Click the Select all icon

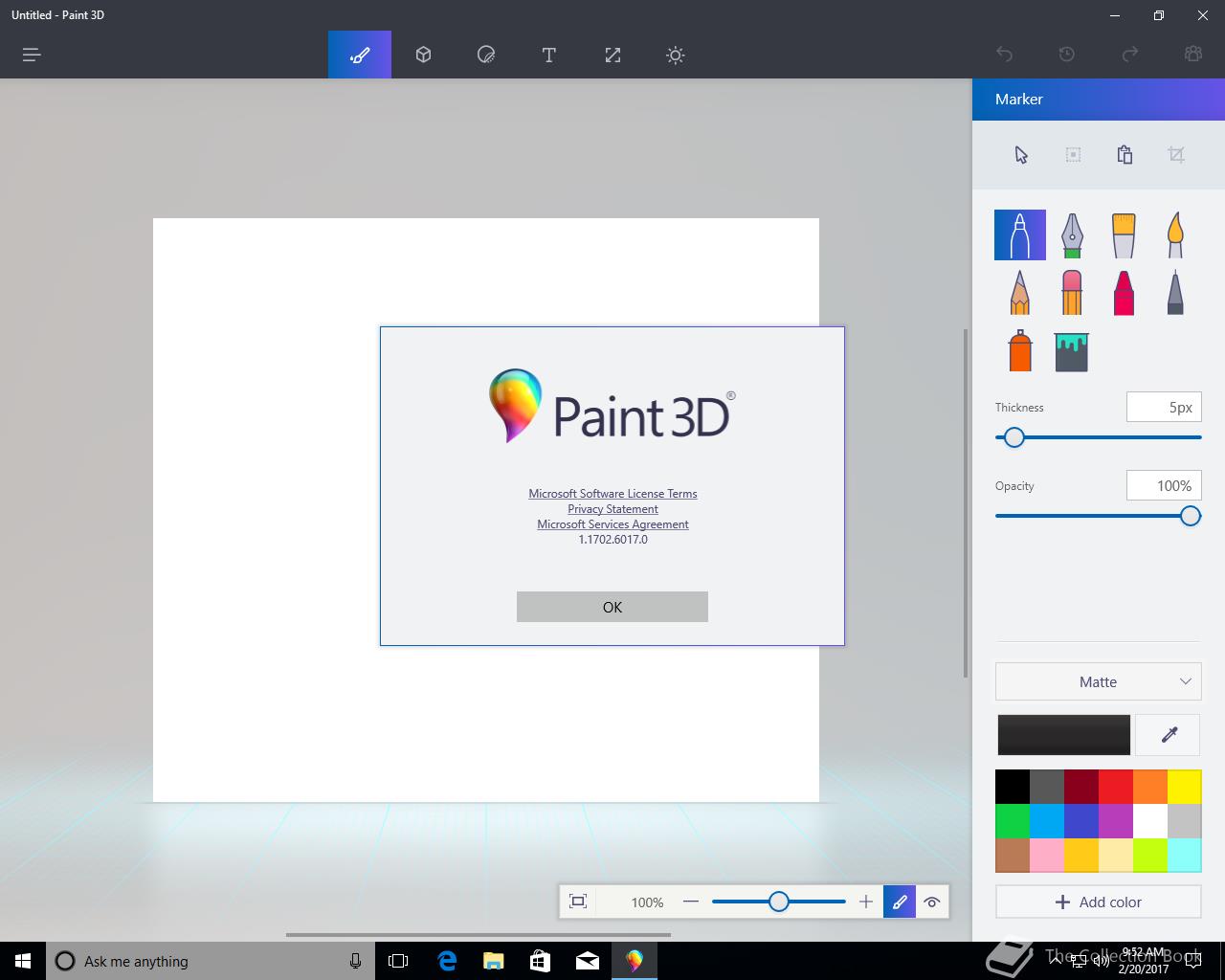click(1073, 155)
